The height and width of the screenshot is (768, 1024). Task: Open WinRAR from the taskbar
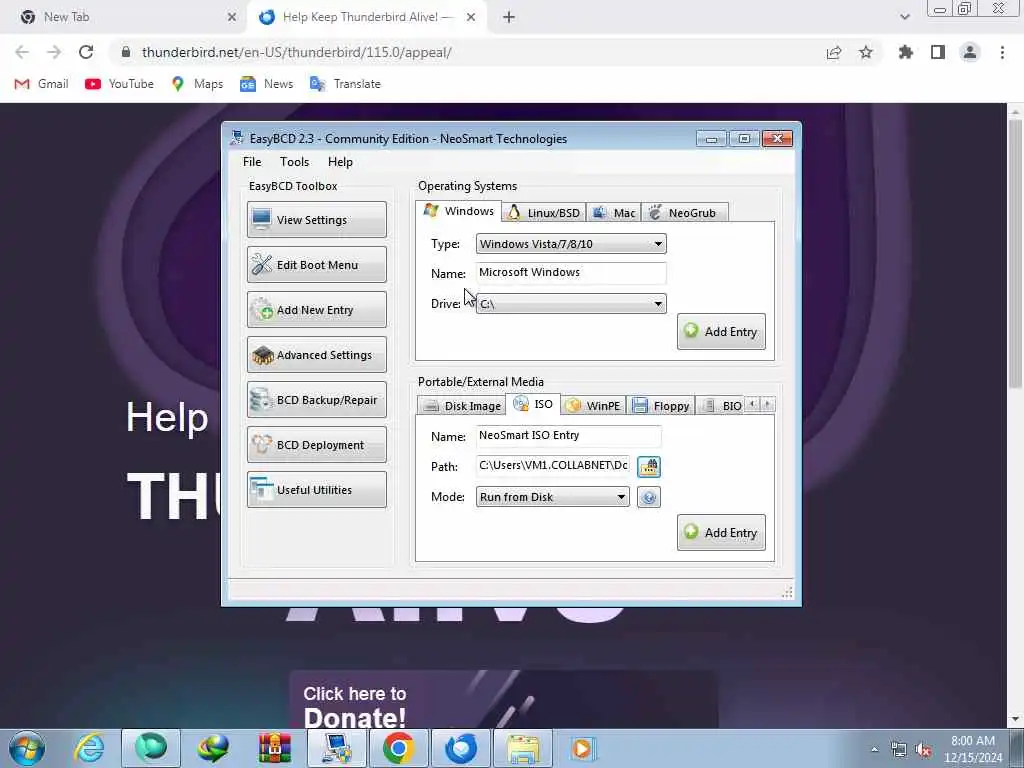pyautogui.click(x=274, y=748)
